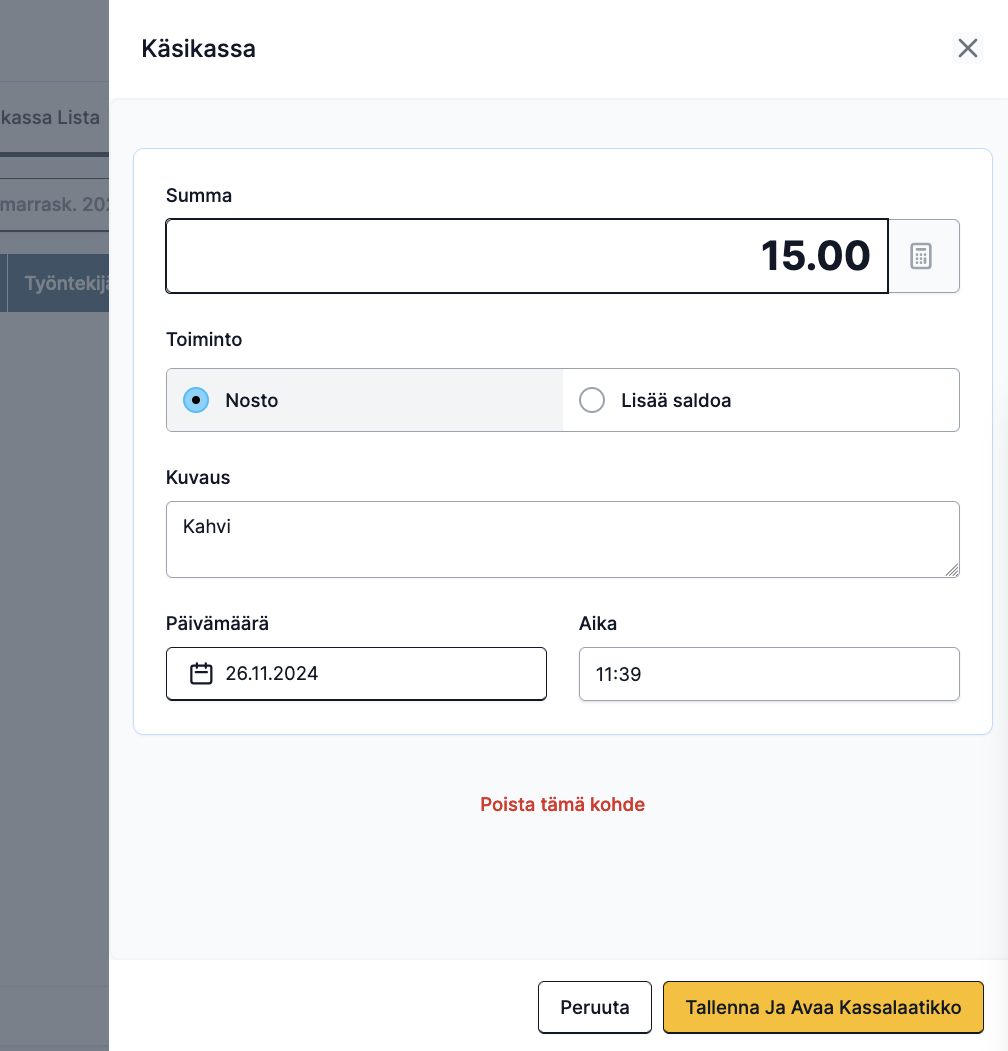The image size is (1008, 1051).
Task: Click the Käsikassa panel heading
Action: (x=198, y=49)
